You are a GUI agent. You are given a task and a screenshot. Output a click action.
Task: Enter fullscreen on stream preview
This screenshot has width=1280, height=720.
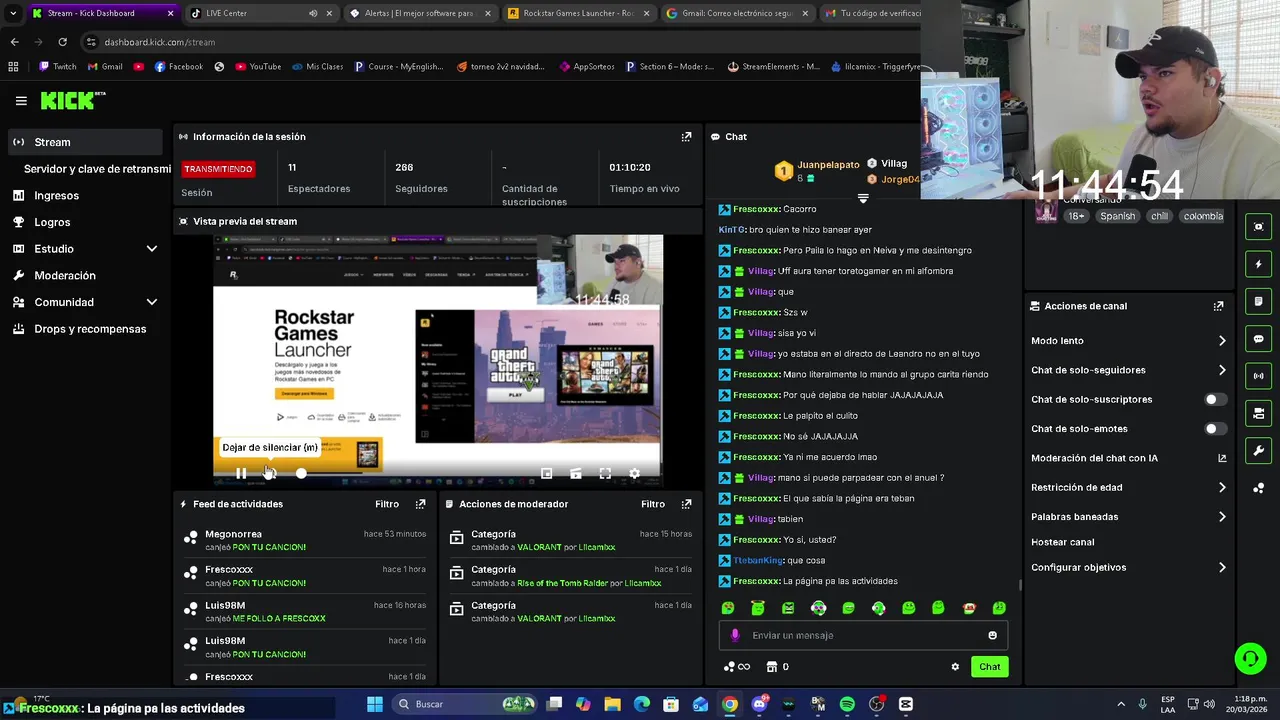605,473
